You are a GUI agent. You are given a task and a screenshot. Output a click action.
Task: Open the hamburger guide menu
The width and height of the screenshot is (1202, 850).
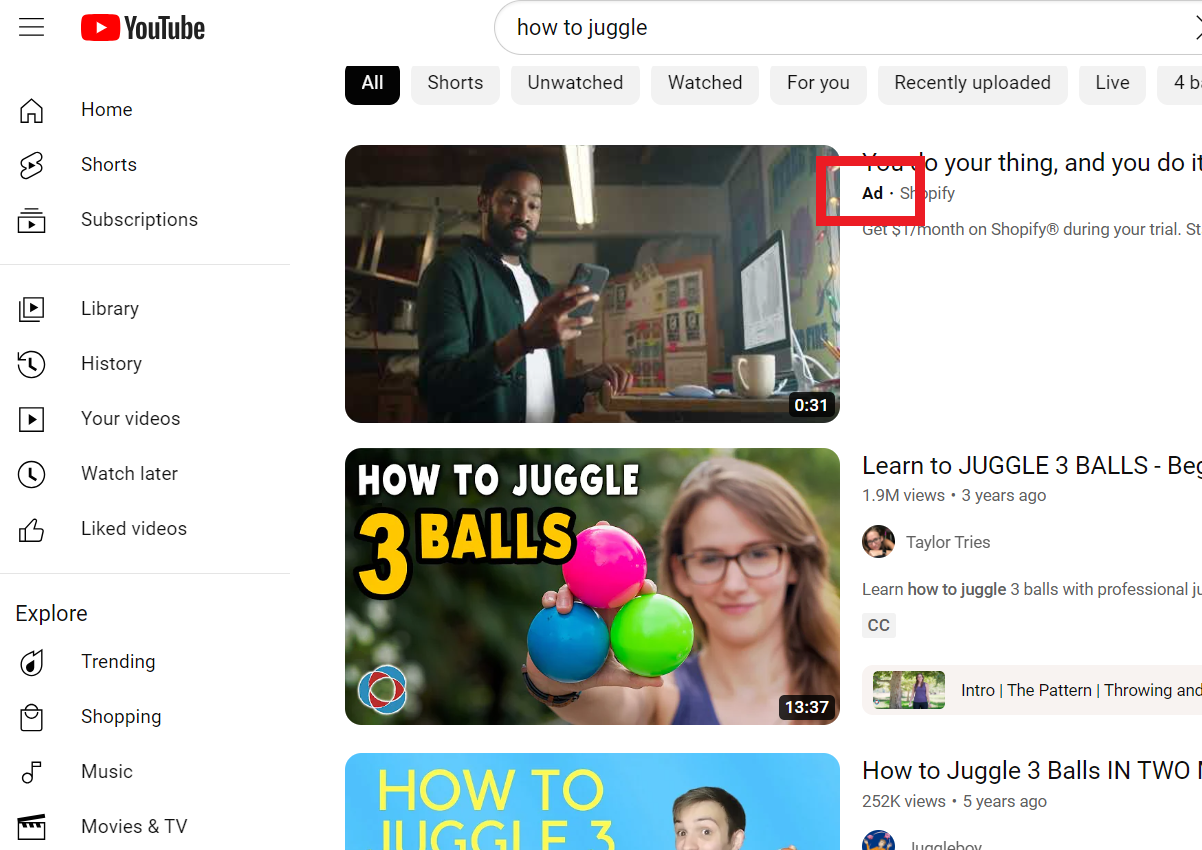click(32, 28)
